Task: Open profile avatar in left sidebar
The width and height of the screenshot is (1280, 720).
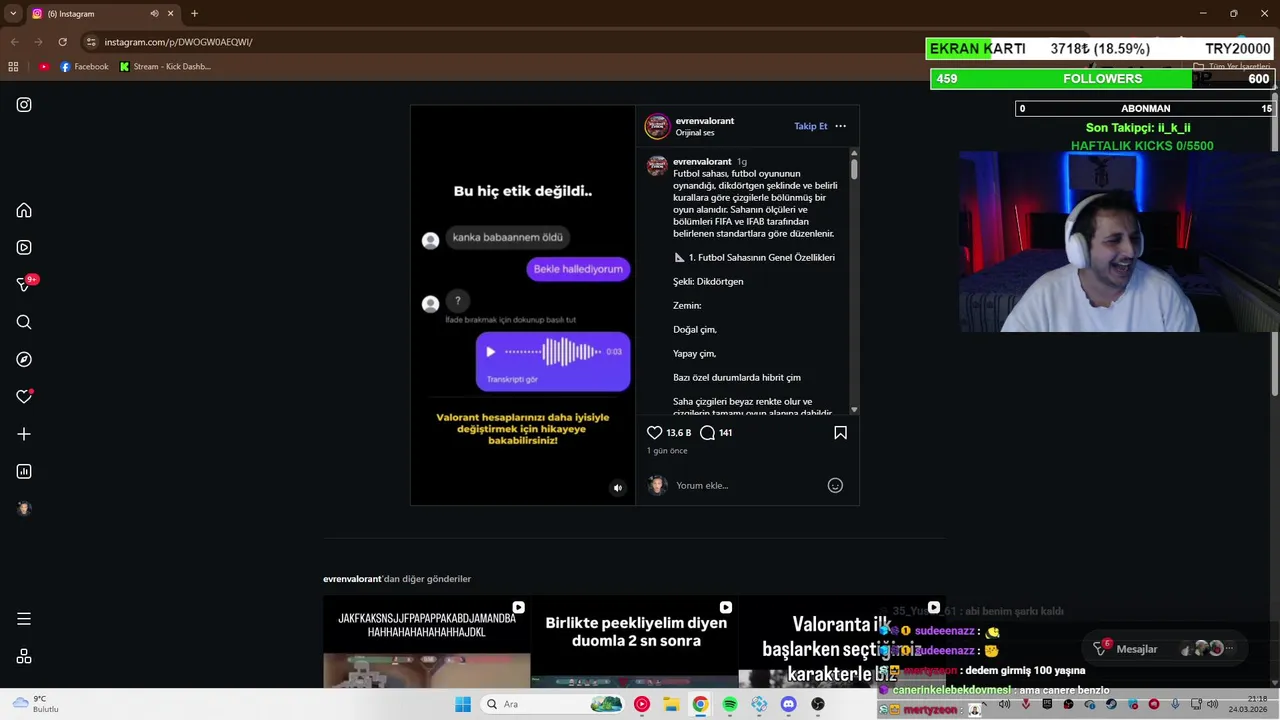Action: 24,509
